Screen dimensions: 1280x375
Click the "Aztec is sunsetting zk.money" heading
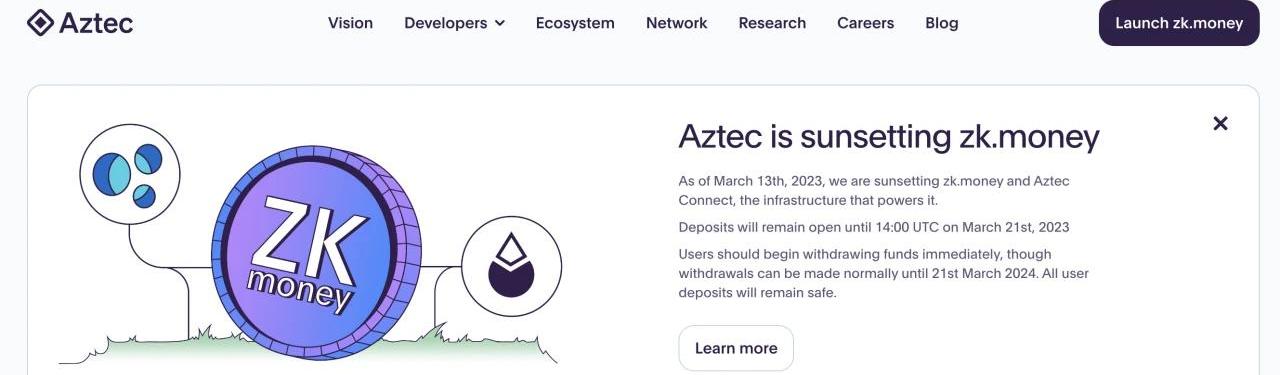click(889, 136)
